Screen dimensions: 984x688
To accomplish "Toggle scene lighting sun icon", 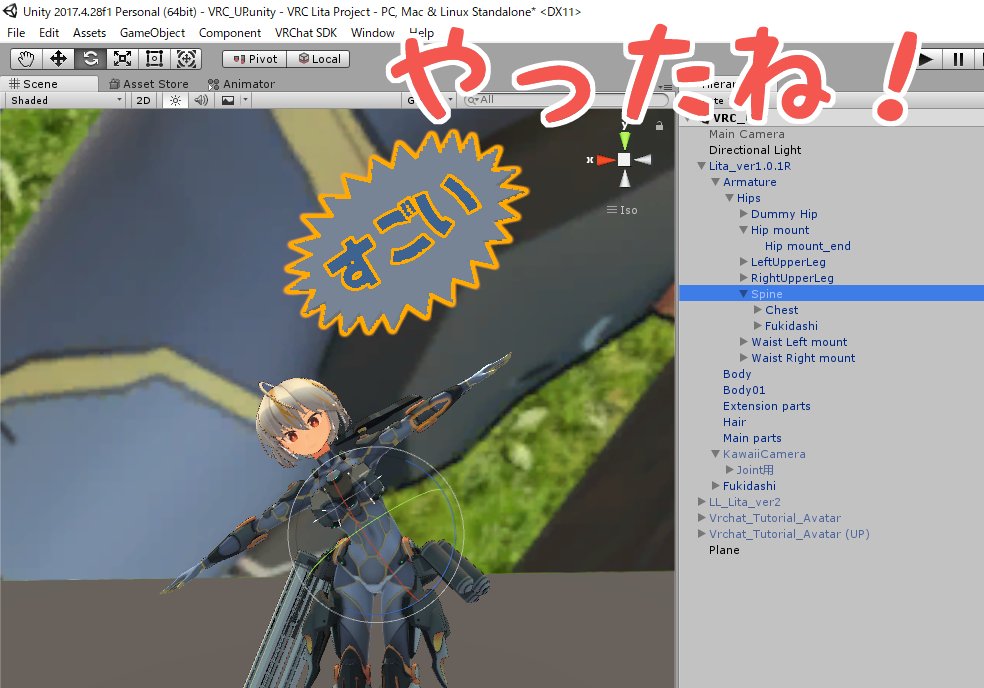I will click(175, 100).
